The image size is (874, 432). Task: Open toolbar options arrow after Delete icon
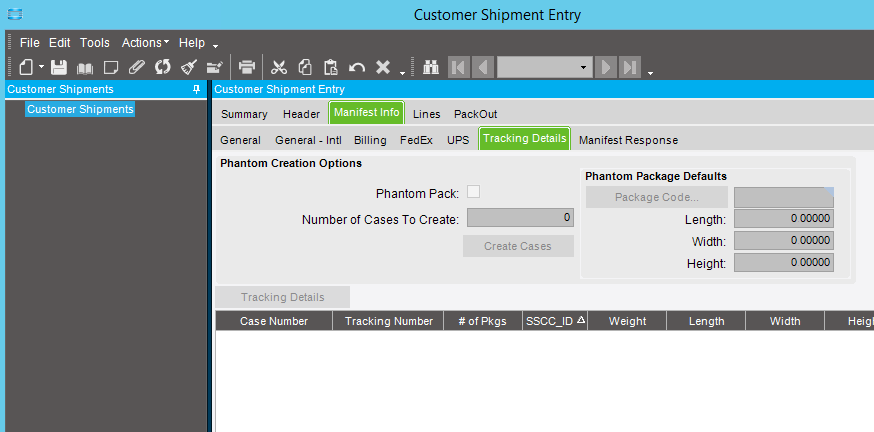(x=402, y=72)
